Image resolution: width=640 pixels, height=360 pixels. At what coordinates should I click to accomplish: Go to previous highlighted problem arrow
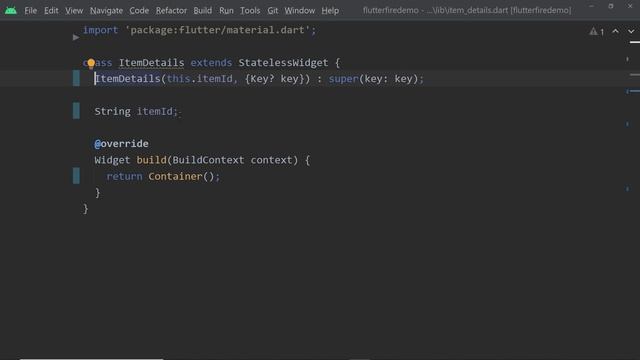pos(615,31)
